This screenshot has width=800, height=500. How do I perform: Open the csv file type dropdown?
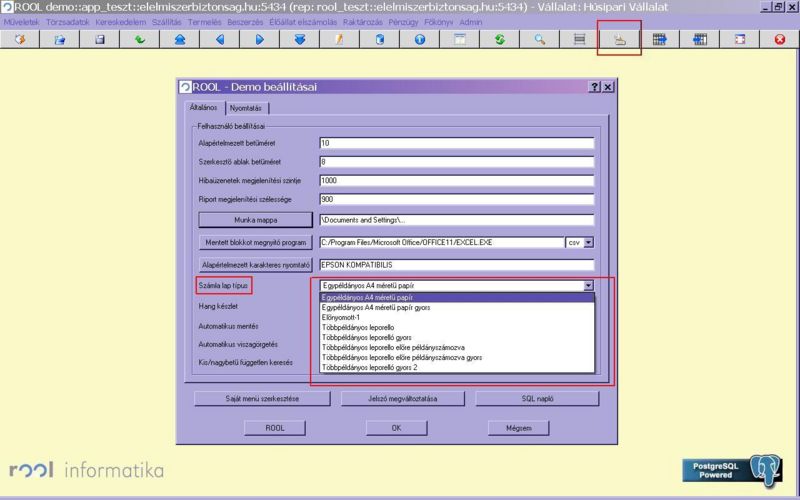588,242
